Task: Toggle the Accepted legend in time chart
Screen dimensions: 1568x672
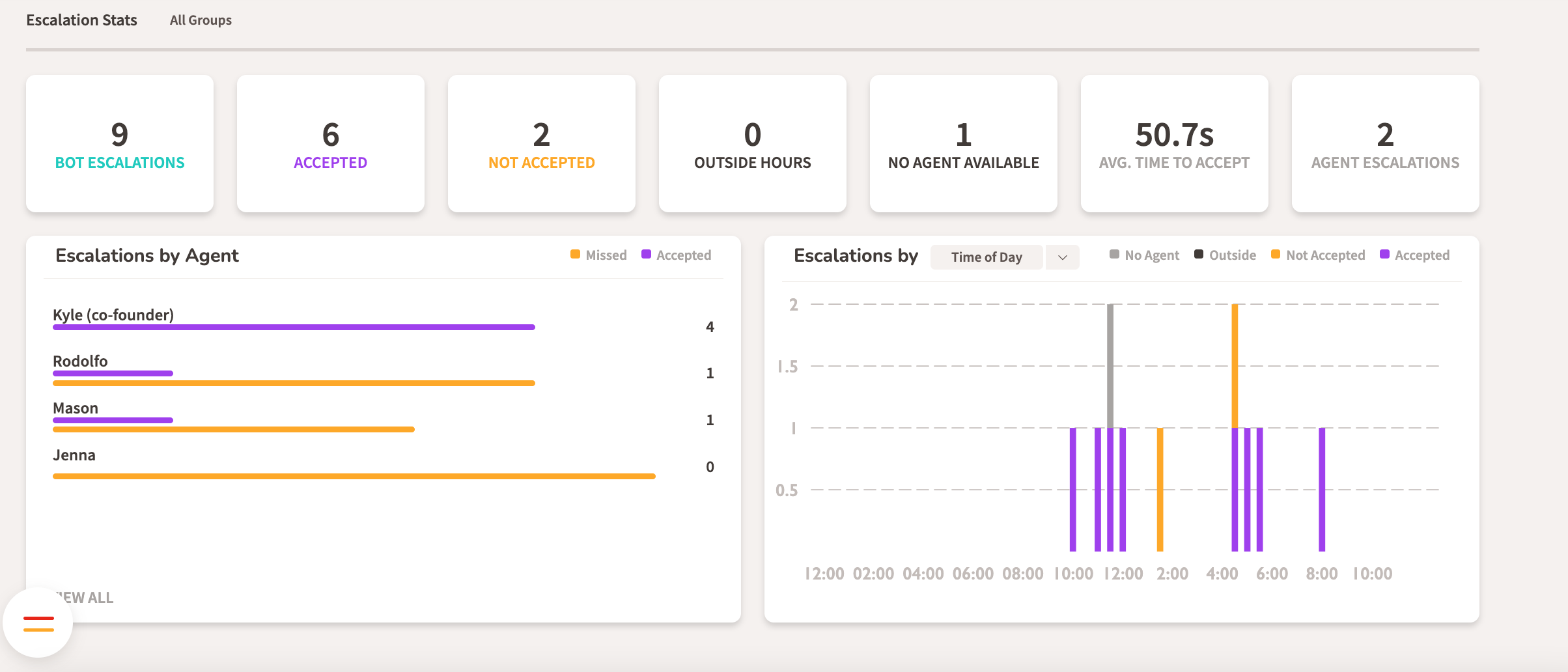Action: pyautogui.click(x=1414, y=255)
